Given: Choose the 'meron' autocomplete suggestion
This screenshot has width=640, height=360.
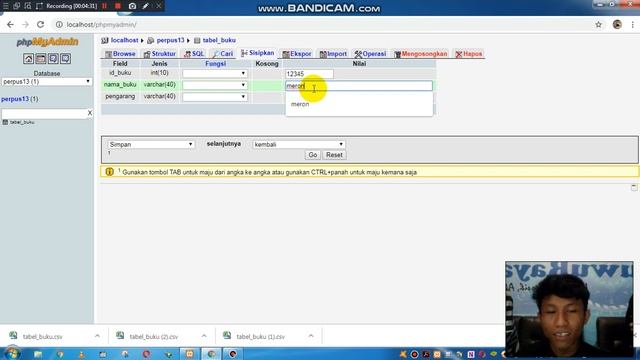Looking at the screenshot, I should coord(300,104).
